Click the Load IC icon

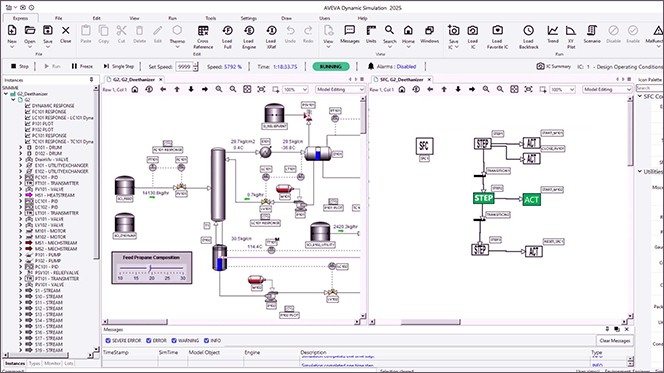pos(473,30)
